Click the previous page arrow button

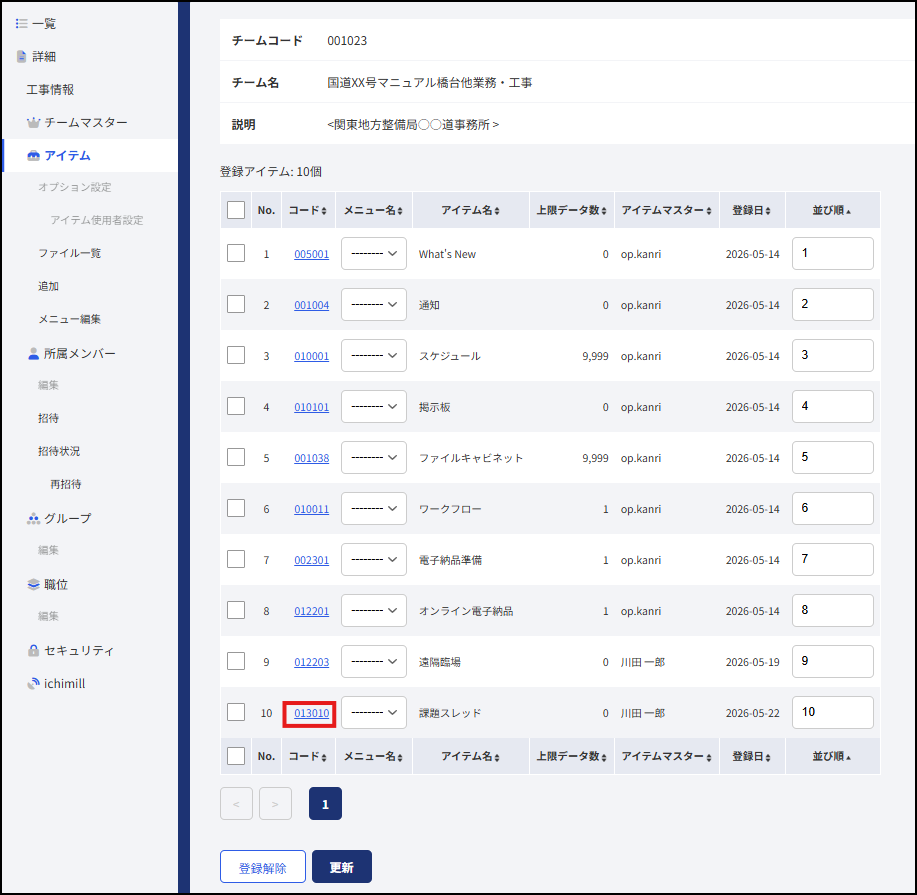(236, 804)
